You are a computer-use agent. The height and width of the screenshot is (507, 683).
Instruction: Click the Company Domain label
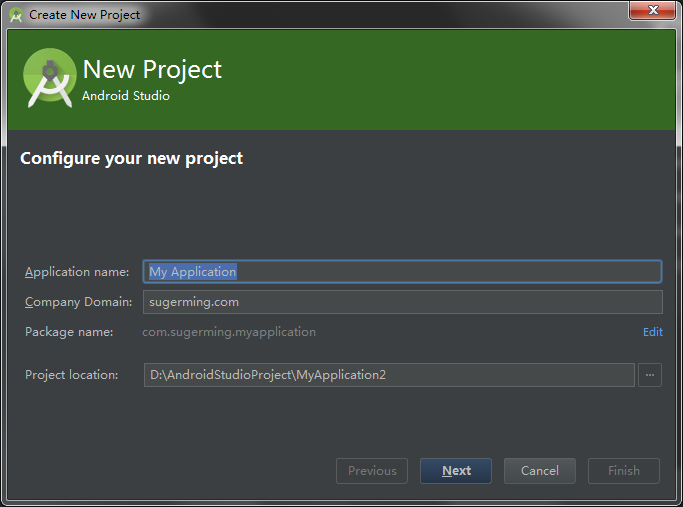78,302
